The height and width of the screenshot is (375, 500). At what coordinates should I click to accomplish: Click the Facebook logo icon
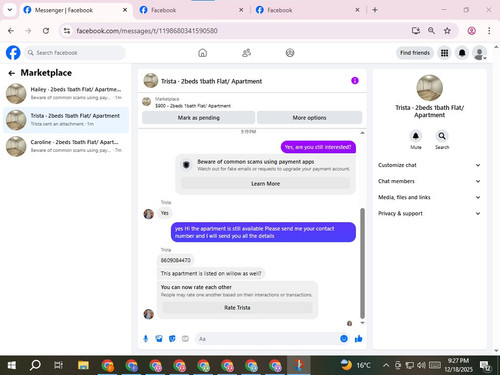[x=13, y=53]
